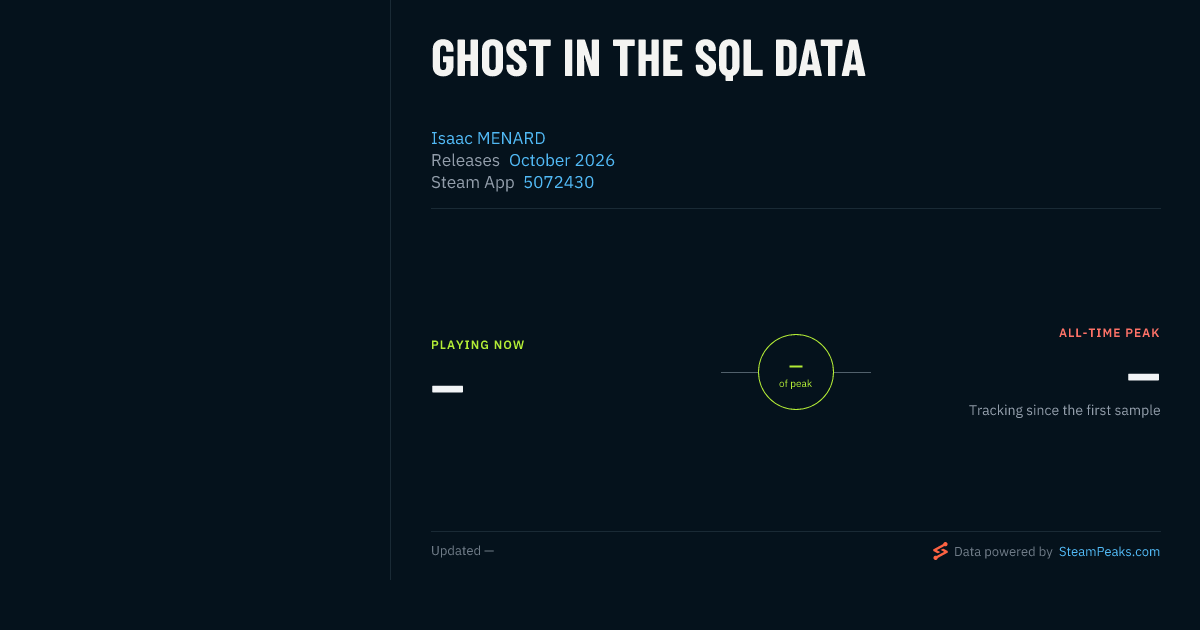Visit the SteamPeaks.com link

tap(1109, 551)
